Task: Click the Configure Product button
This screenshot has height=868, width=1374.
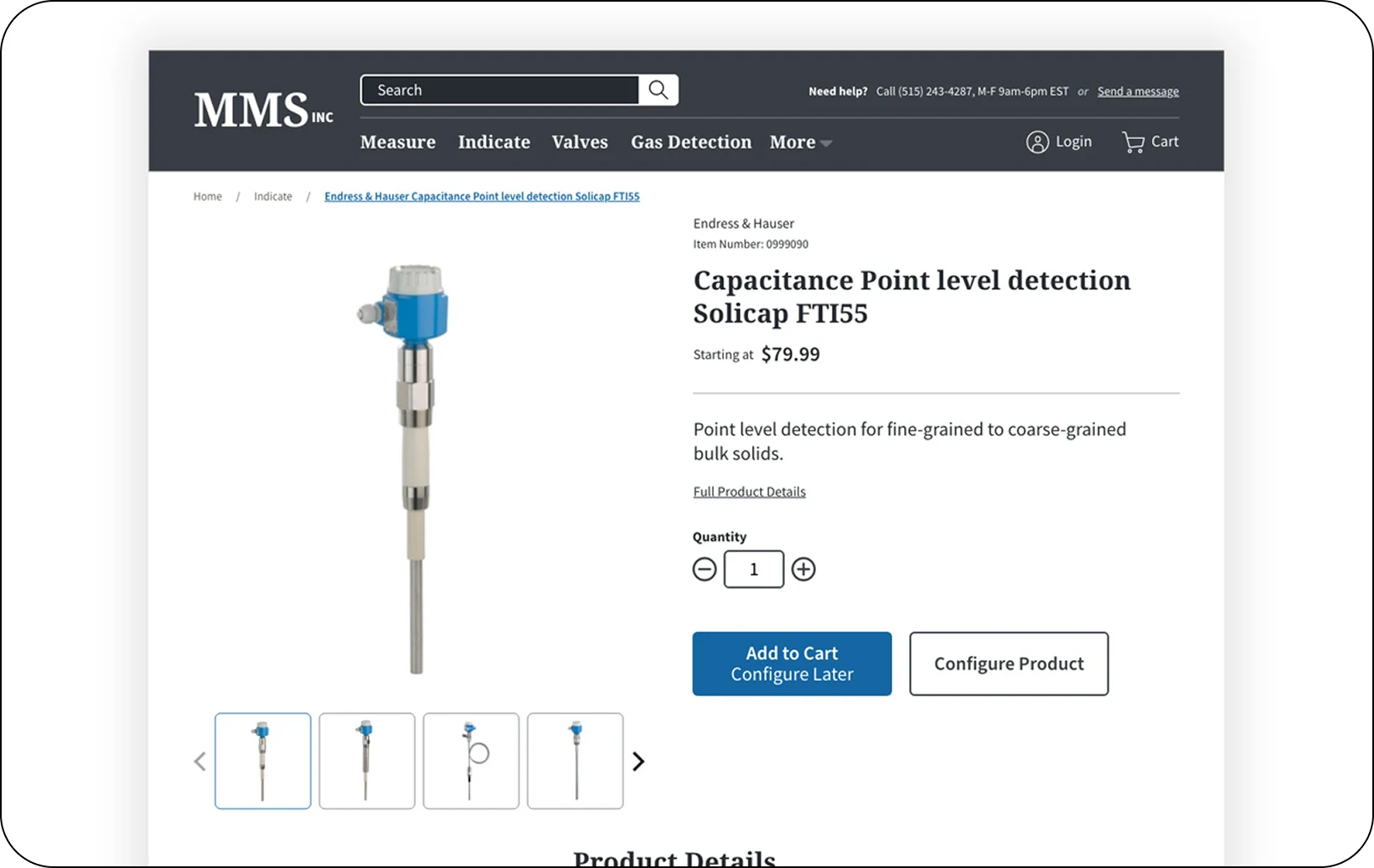Action: tap(1009, 664)
